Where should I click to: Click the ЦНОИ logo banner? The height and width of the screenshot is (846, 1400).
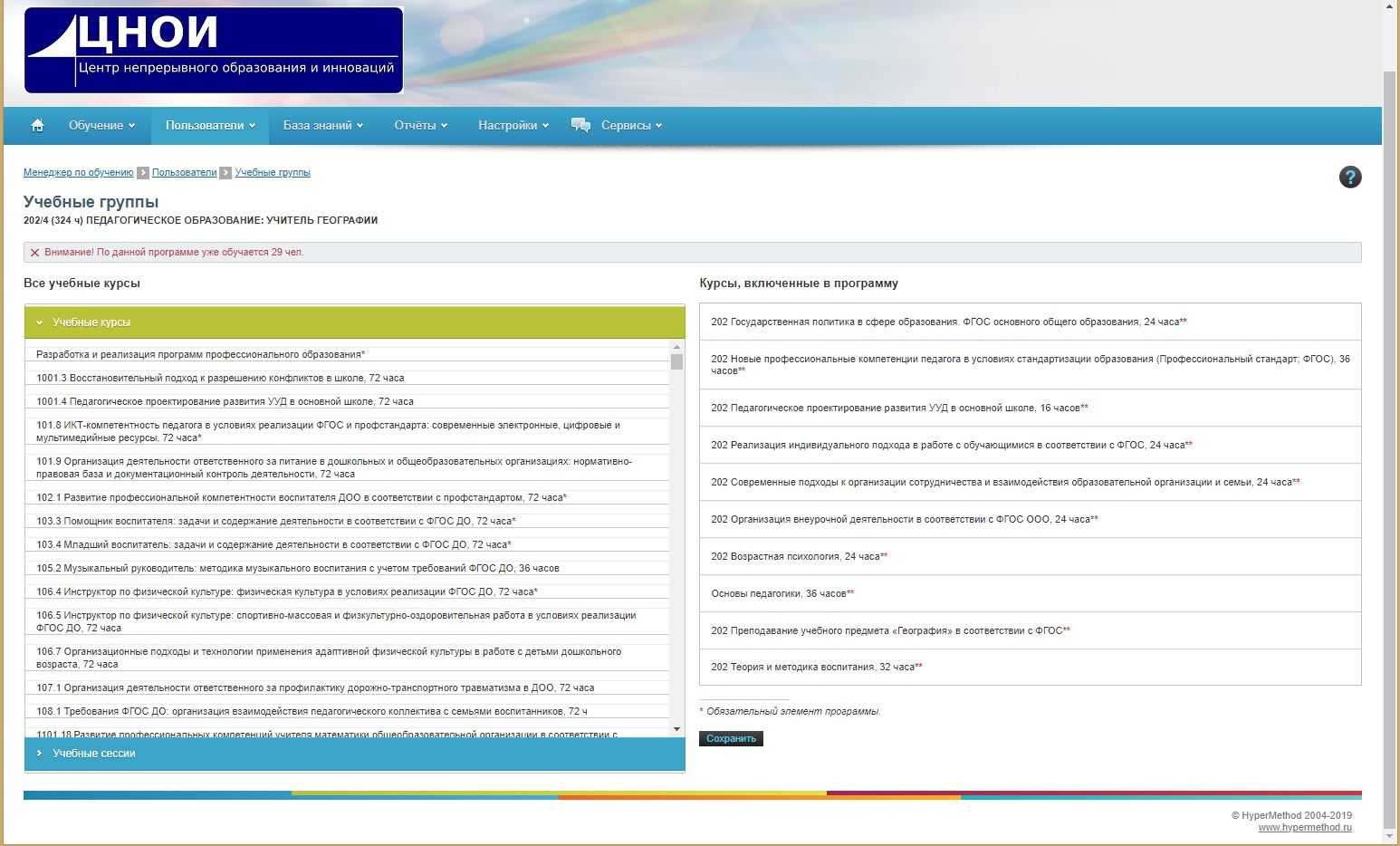pos(214,51)
